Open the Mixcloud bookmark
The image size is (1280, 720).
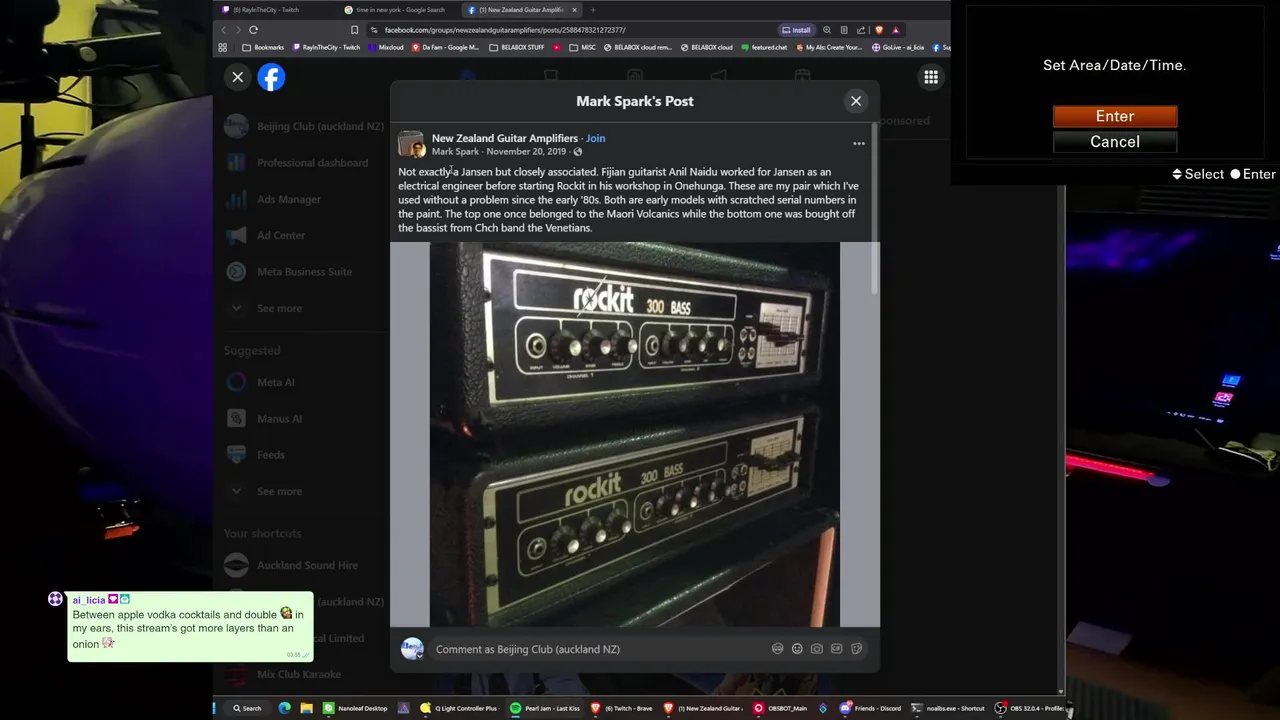click(x=386, y=47)
